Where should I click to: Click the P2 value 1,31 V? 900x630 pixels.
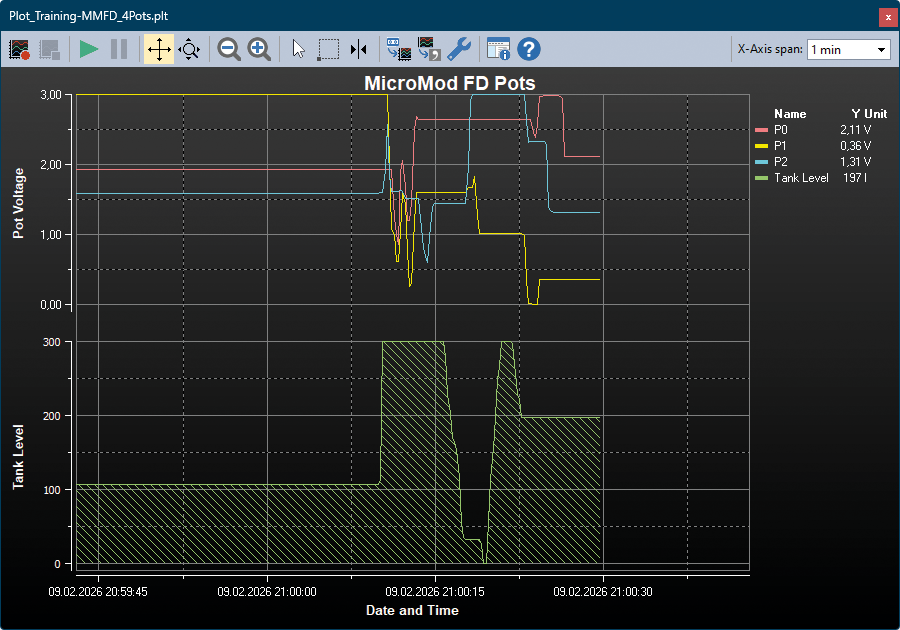(x=855, y=162)
